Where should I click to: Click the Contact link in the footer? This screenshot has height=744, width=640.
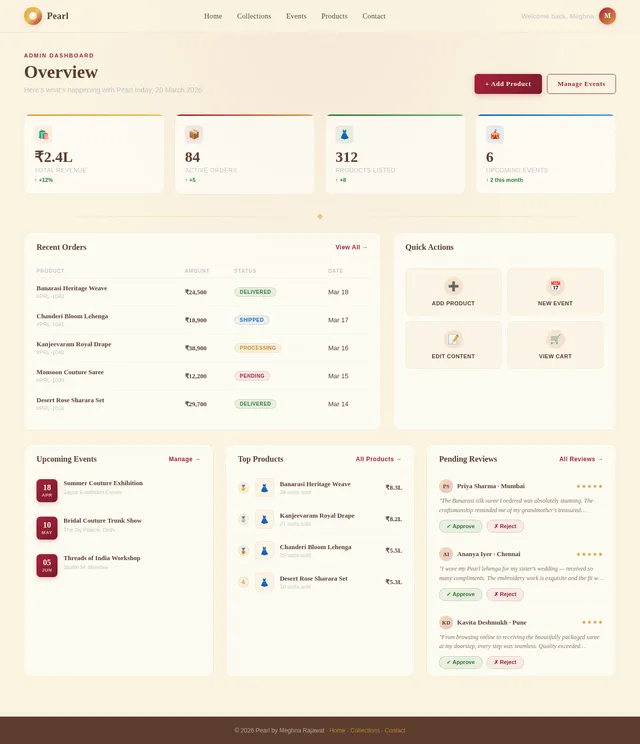(x=395, y=730)
